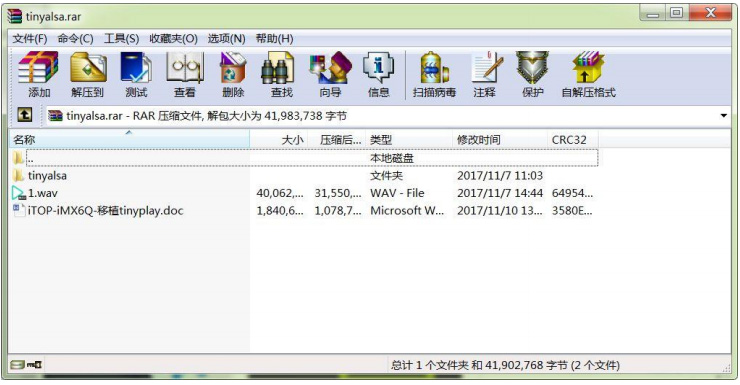
Task: Click the Test (测试) archive icon
Action: pos(136,68)
